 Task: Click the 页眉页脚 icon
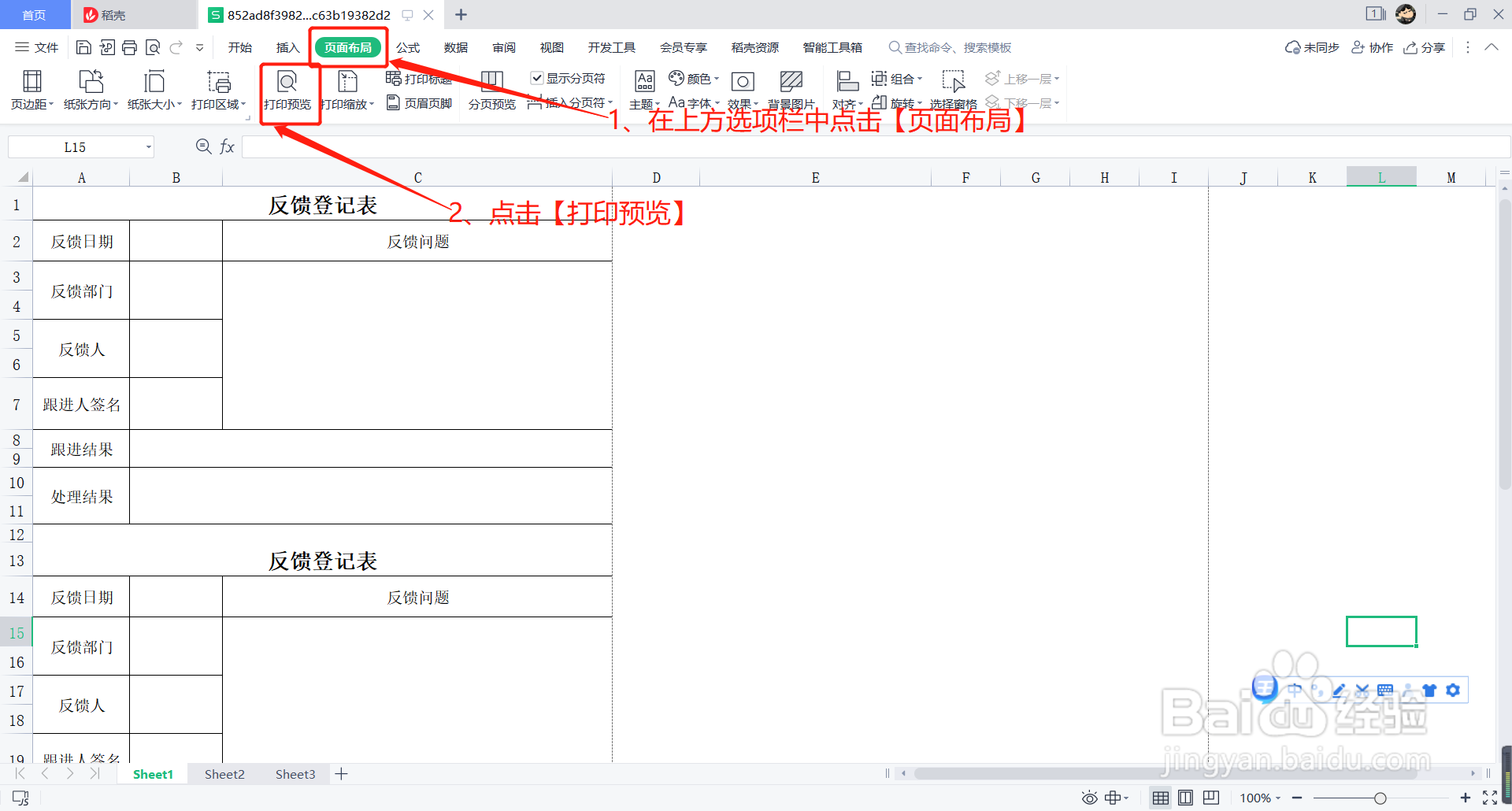420,102
